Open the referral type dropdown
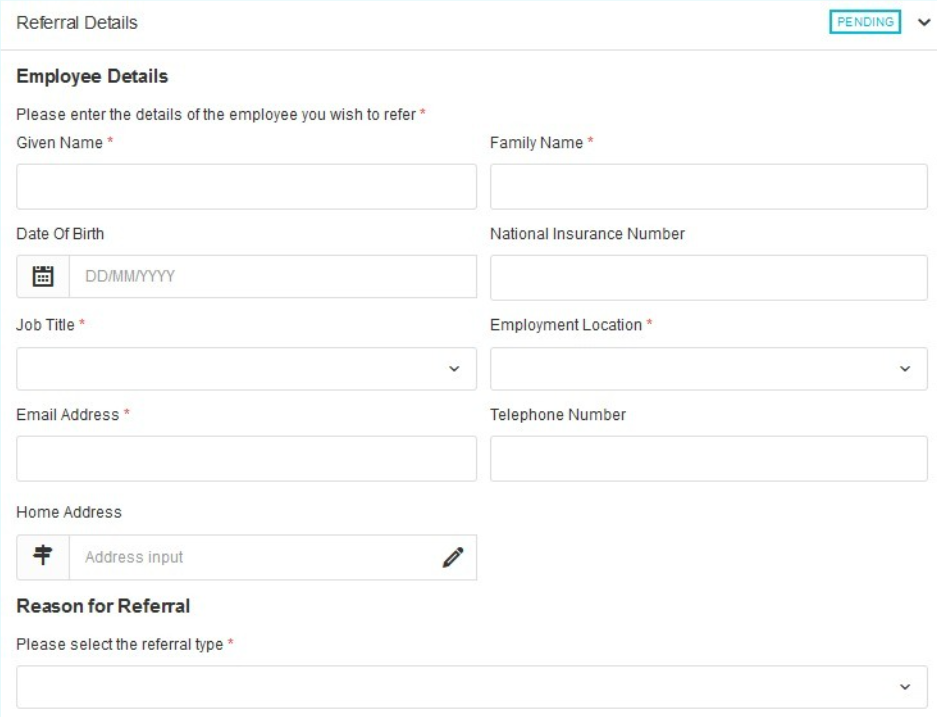Screen dimensions: 937x717 pyautogui.click(x=472, y=687)
